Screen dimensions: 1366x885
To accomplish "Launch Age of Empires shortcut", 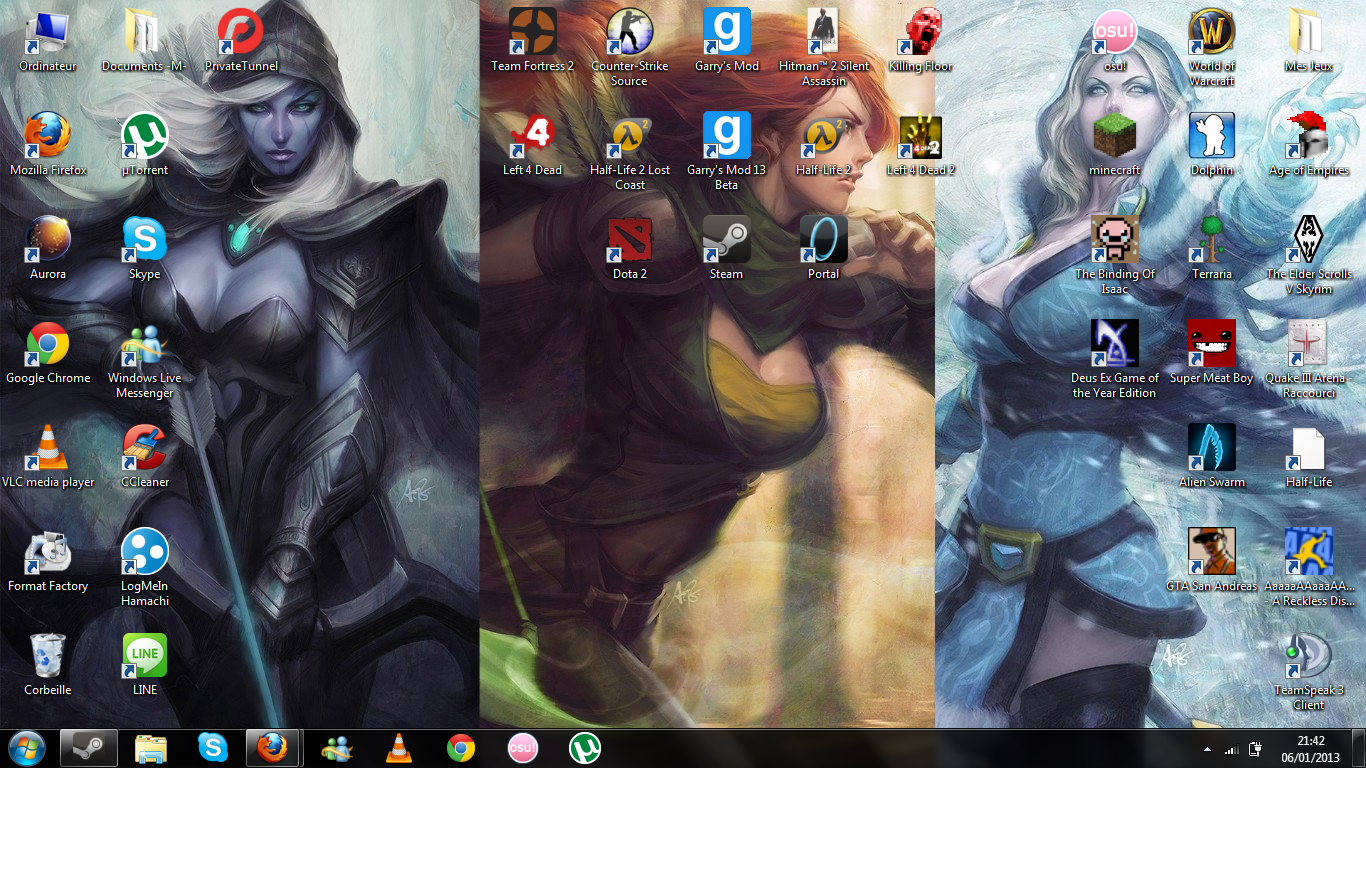I will point(1308,146).
